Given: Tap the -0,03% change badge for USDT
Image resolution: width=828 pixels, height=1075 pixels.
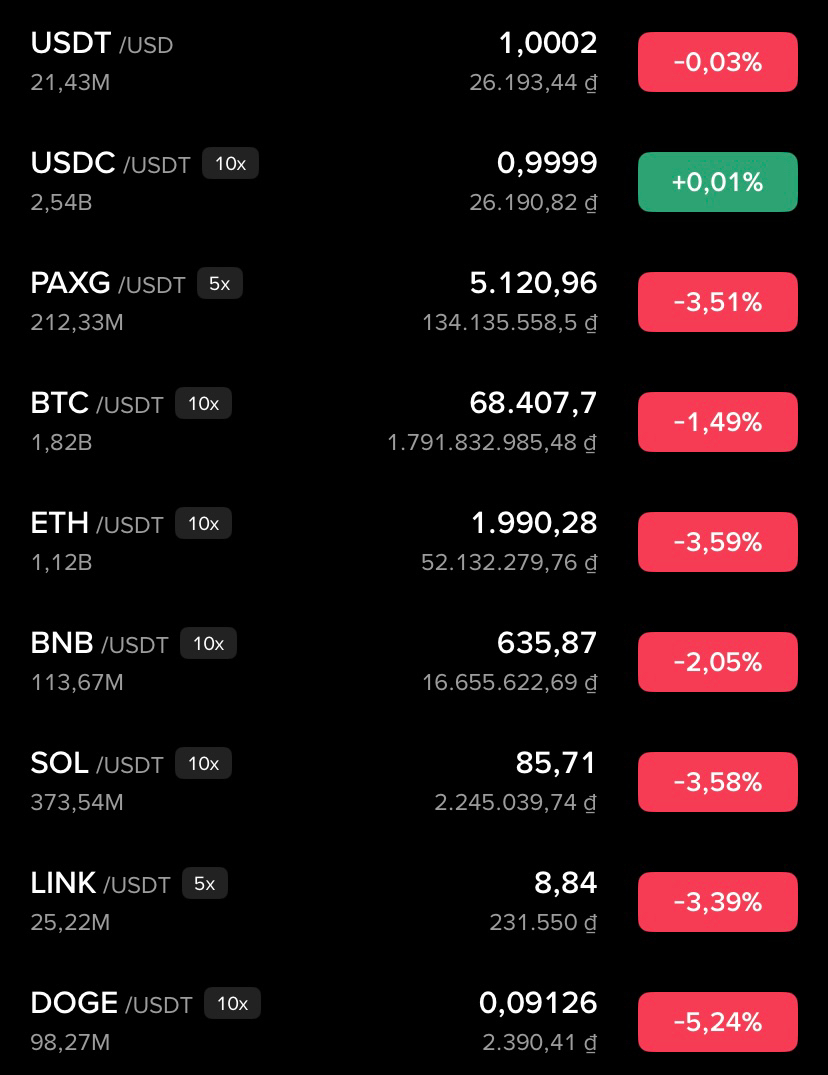Looking at the screenshot, I should (x=718, y=62).
